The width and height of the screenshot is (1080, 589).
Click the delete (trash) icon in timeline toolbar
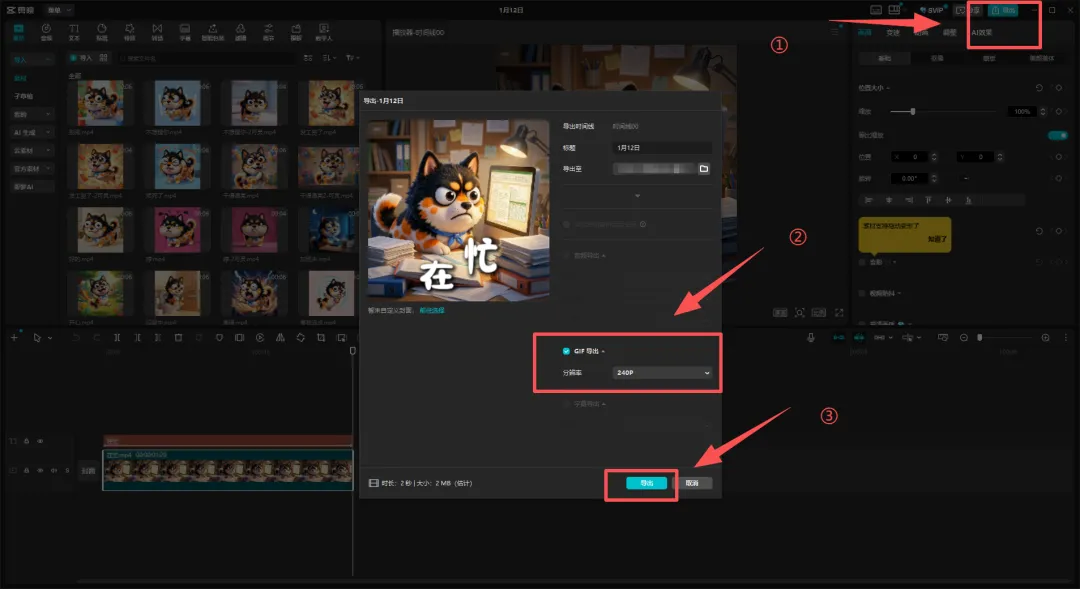point(178,338)
